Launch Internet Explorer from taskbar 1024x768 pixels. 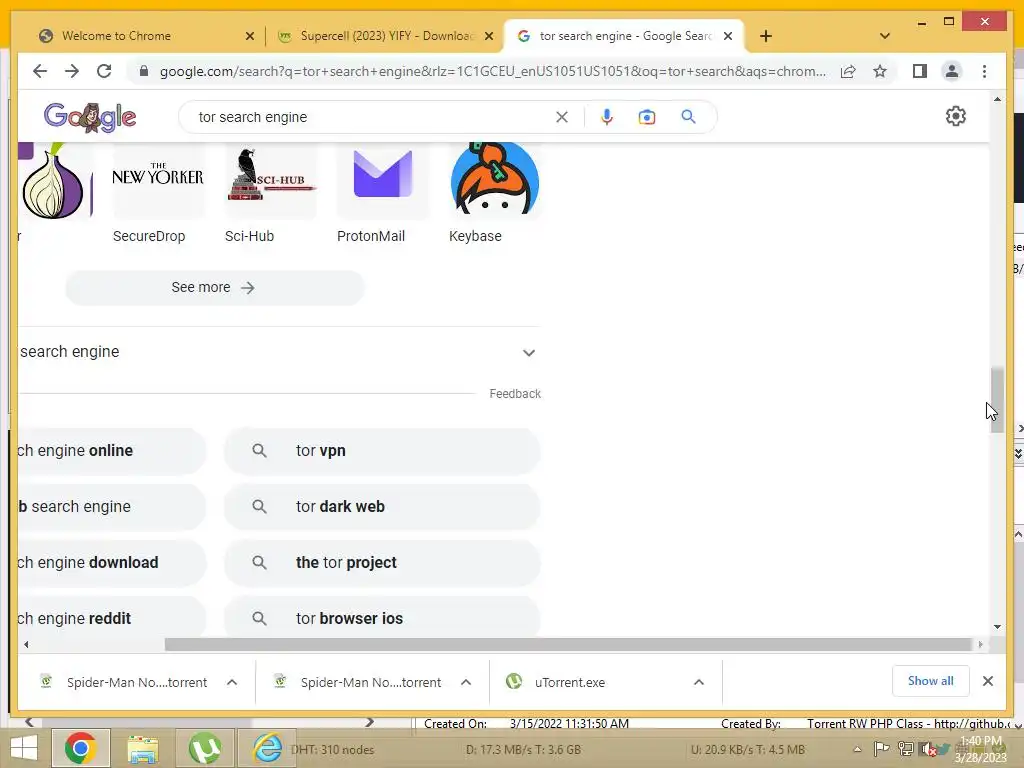coord(267,749)
